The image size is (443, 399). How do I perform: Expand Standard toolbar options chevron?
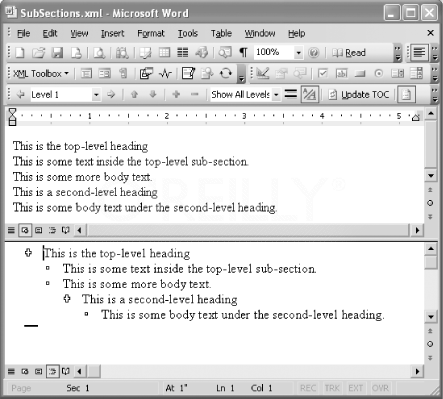pyautogui.click(x=397, y=53)
